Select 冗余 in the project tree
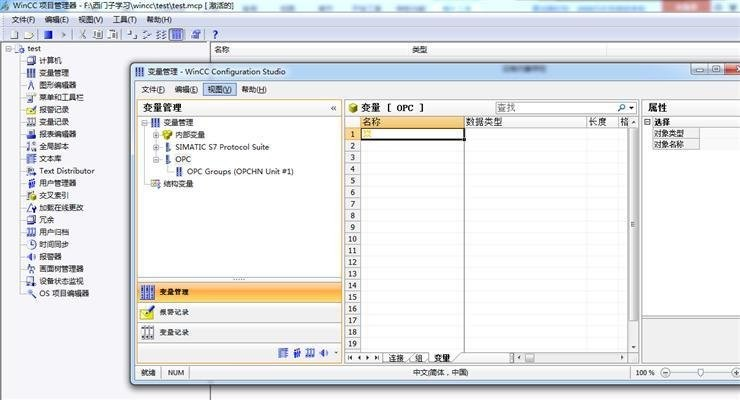This screenshot has width=740, height=400. click(x=46, y=220)
